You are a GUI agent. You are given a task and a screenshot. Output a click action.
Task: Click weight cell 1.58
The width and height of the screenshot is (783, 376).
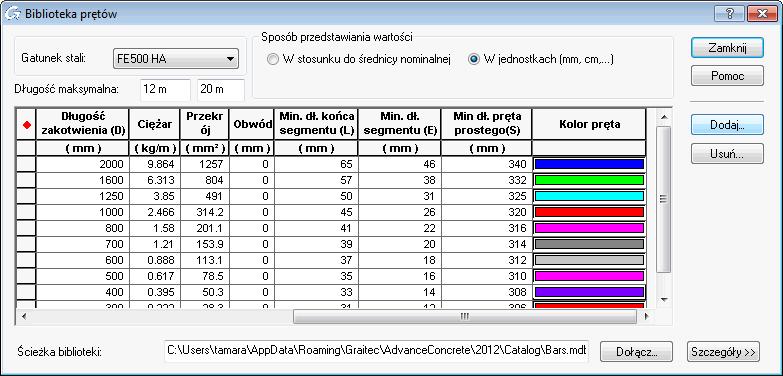tap(154, 228)
